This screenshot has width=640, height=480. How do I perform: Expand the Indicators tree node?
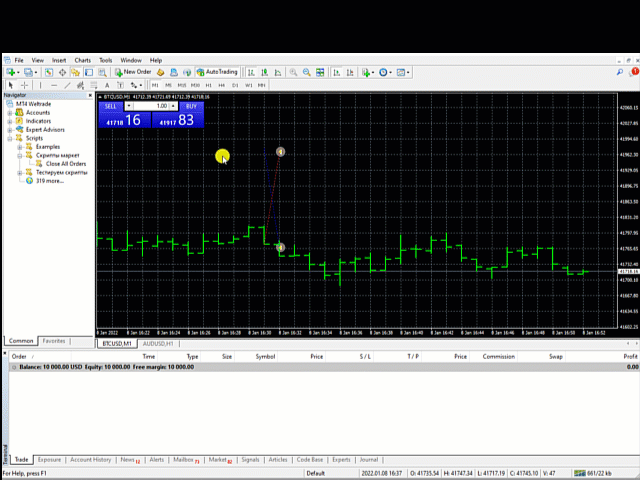10,121
